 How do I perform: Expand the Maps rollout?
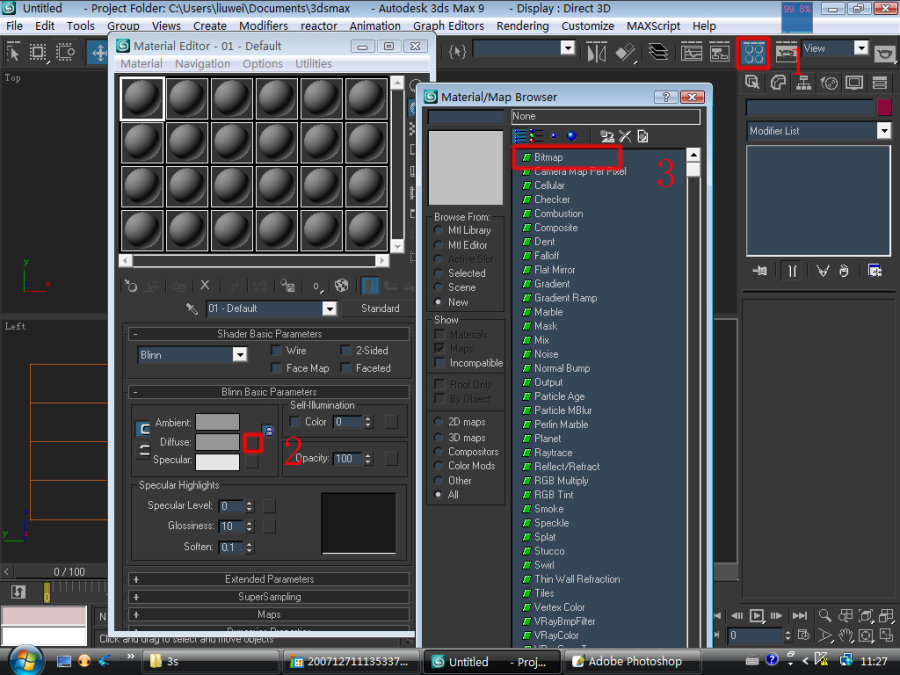tap(269, 615)
